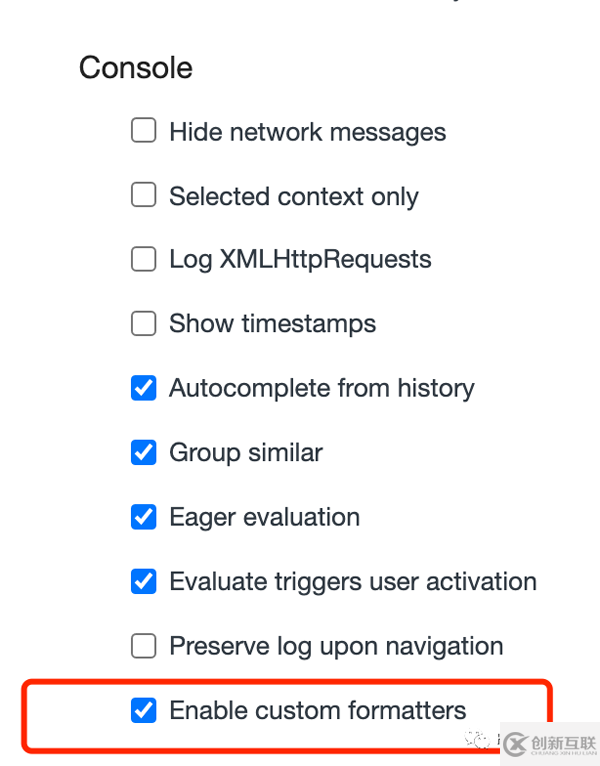Click the 'Selected context only' label text
This screenshot has width=600, height=766.
click(294, 197)
